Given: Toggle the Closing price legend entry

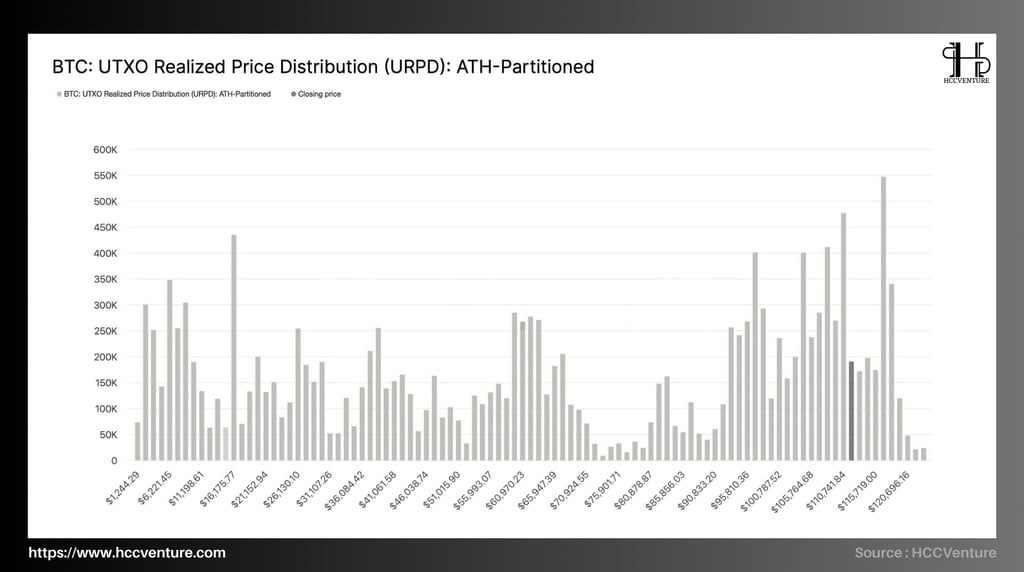Looking at the screenshot, I should coord(315,94).
